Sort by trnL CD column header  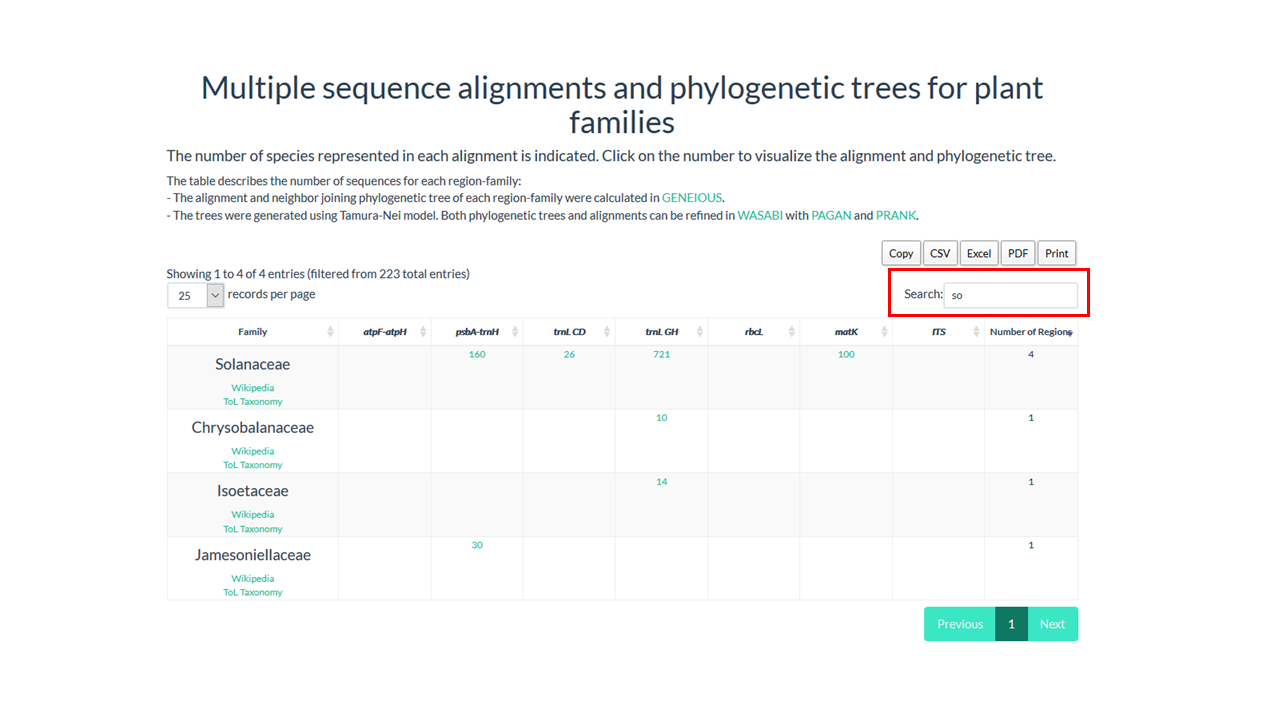pos(569,332)
